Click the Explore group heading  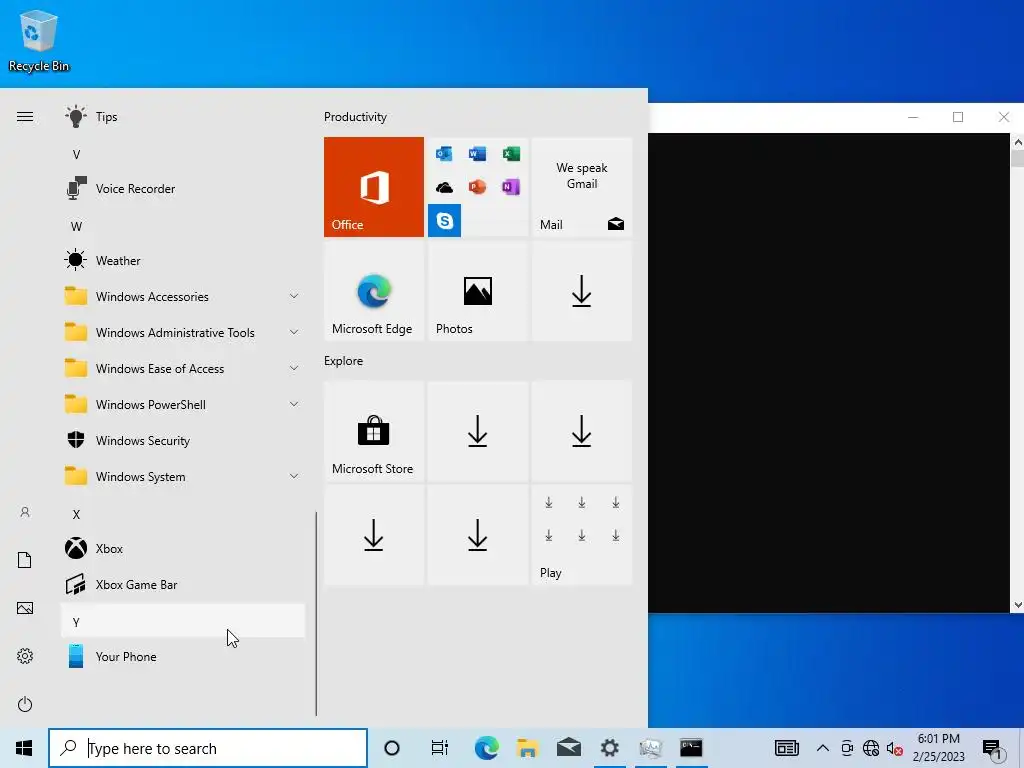pyautogui.click(x=344, y=361)
